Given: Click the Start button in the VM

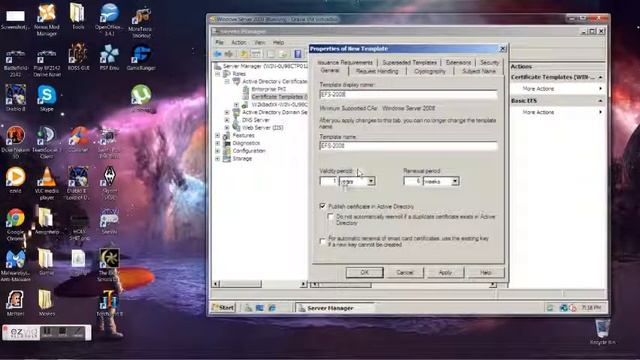Looking at the screenshot, I should click(x=223, y=308).
